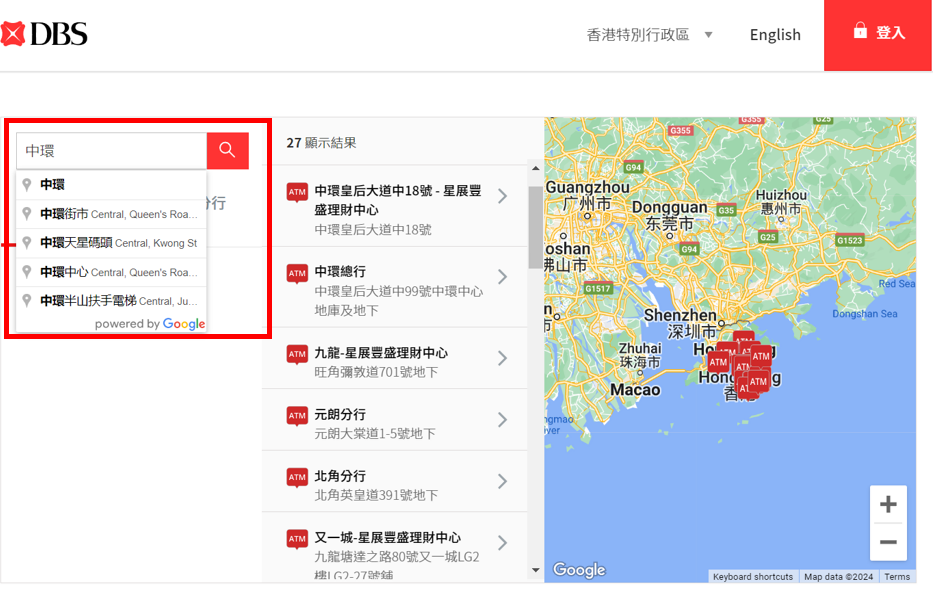Click results list scrollbar down arrow
The image size is (934, 596).
coord(536,570)
